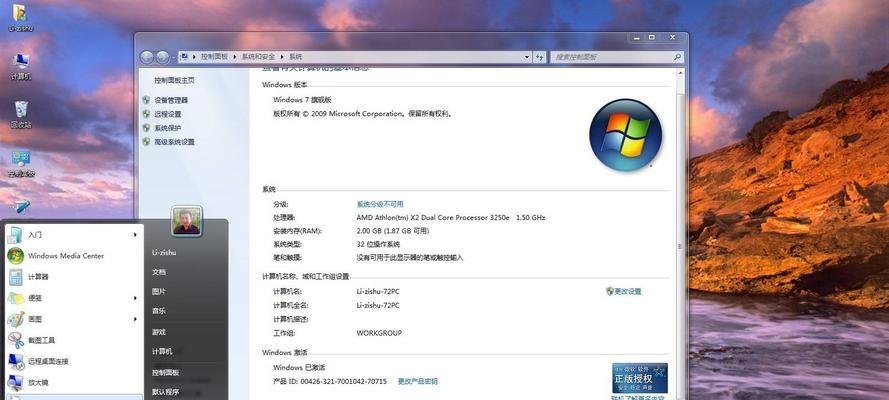Open address bar history dropdown
889x400 pixels.
pyautogui.click(x=527, y=57)
